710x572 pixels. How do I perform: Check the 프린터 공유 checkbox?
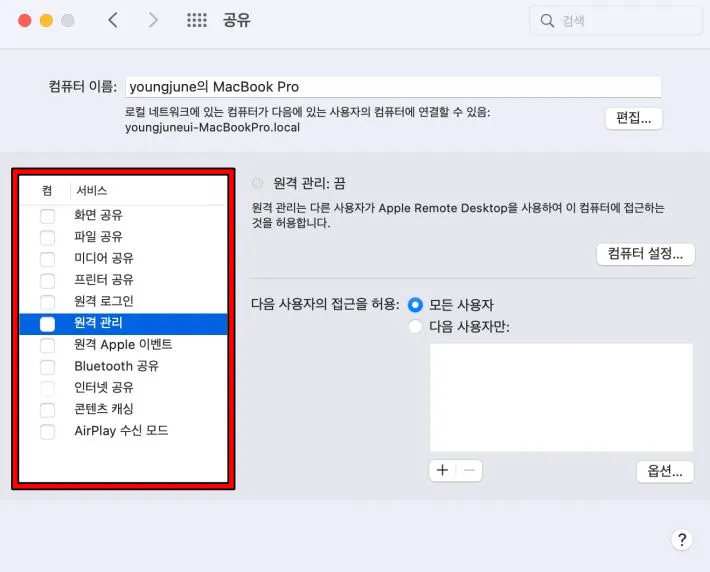point(48,281)
